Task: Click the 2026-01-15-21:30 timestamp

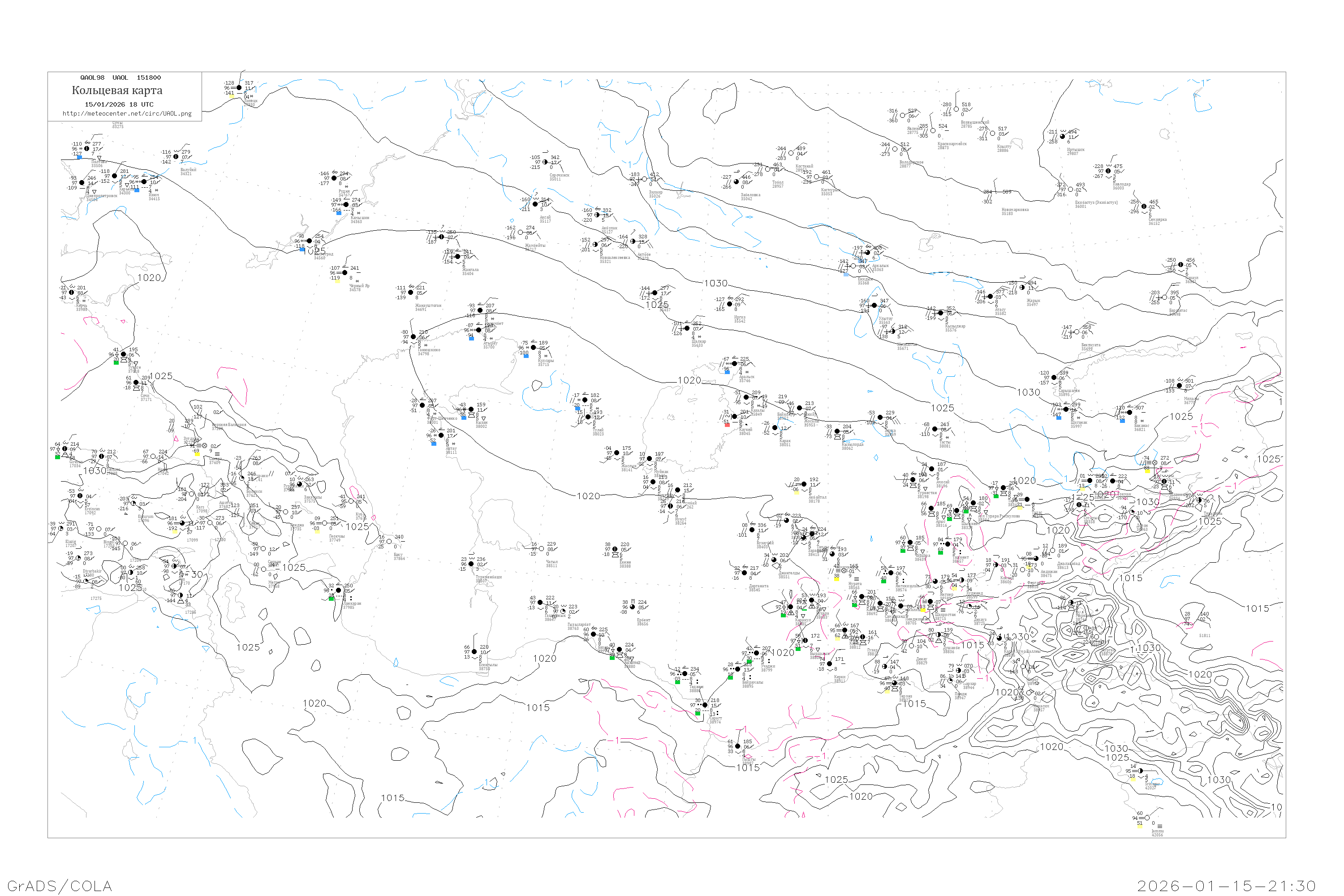Action: [x=1227, y=886]
